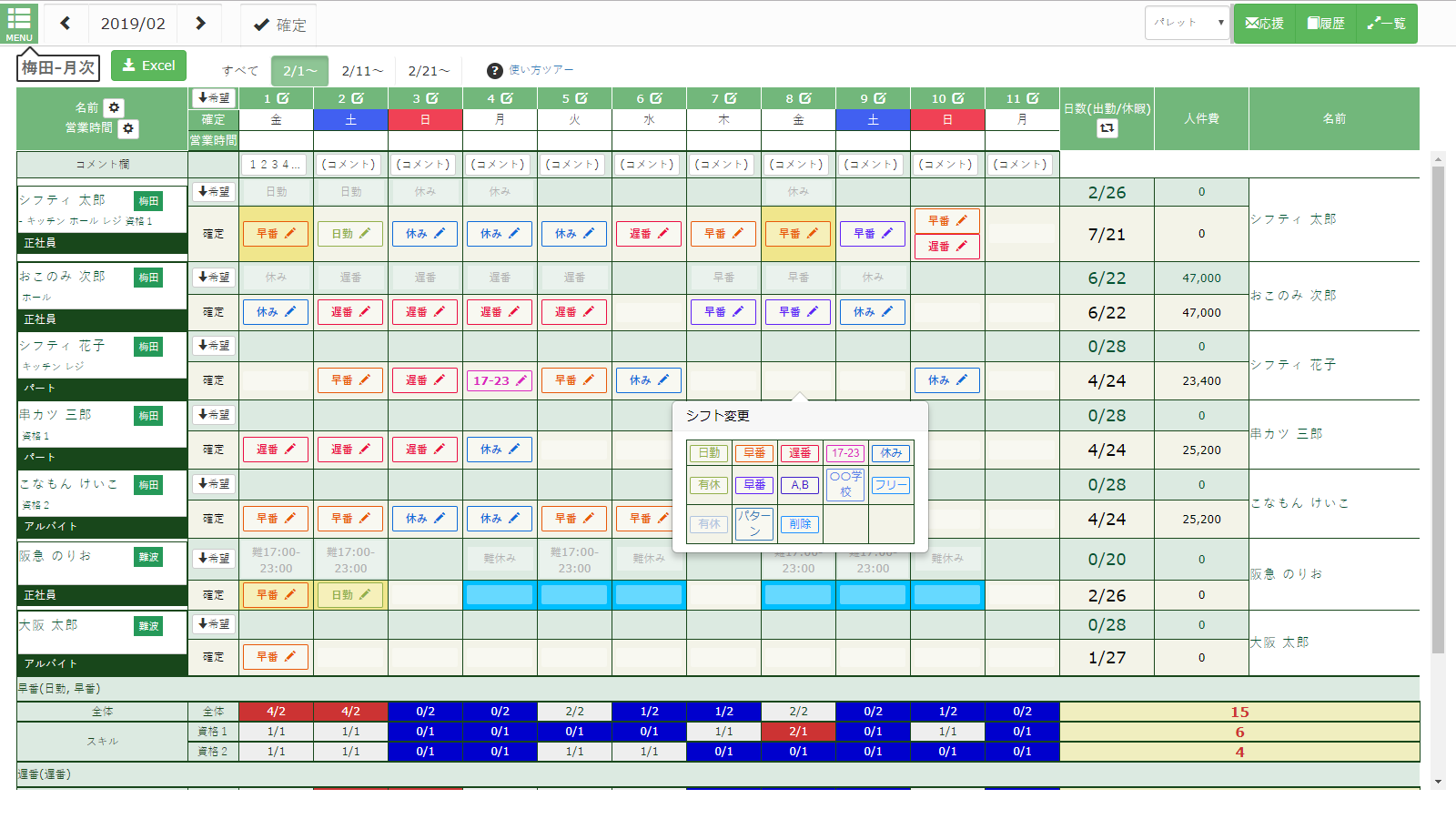Open 営業時間 settings gear icon

(x=128, y=128)
